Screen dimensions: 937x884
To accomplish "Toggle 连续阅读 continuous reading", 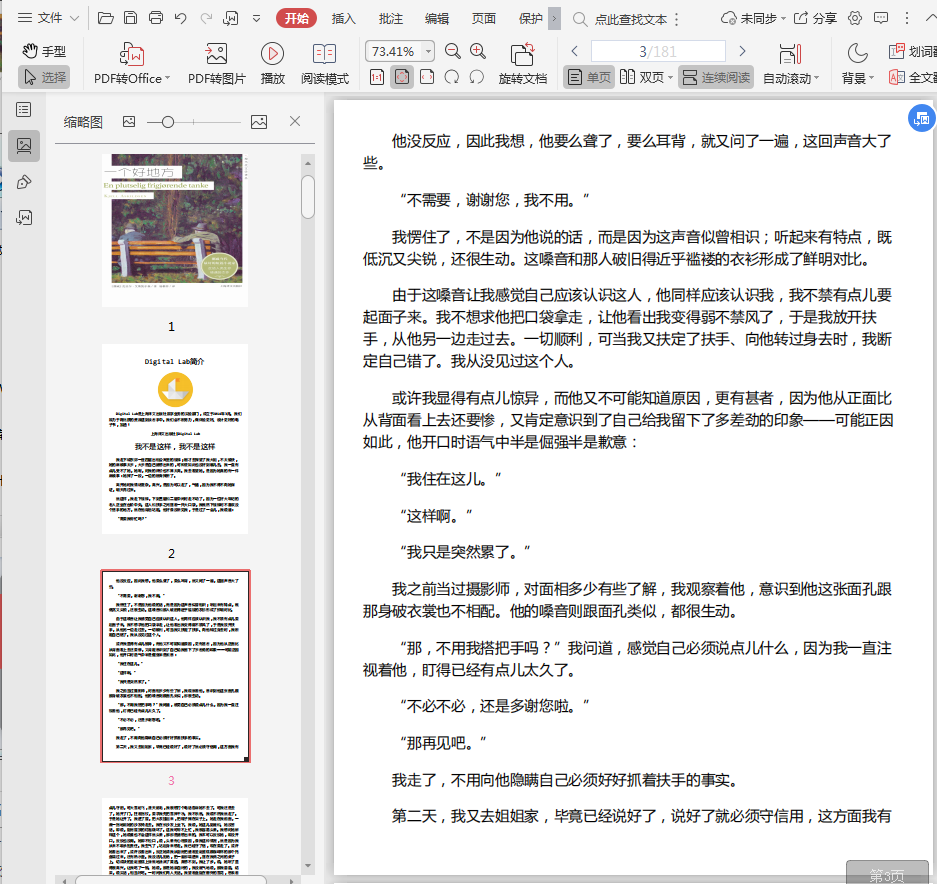I will coord(715,78).
